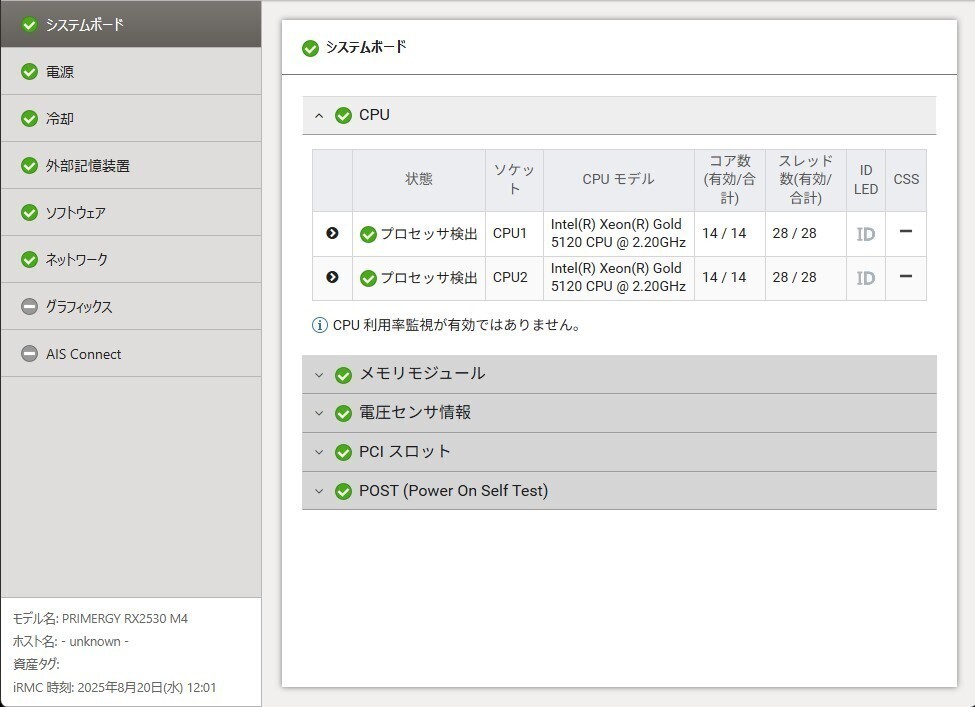Click the info icon beside CPU利用率監視 message
The width and height of the screenshot is (975, 707).
pos(320,325)
